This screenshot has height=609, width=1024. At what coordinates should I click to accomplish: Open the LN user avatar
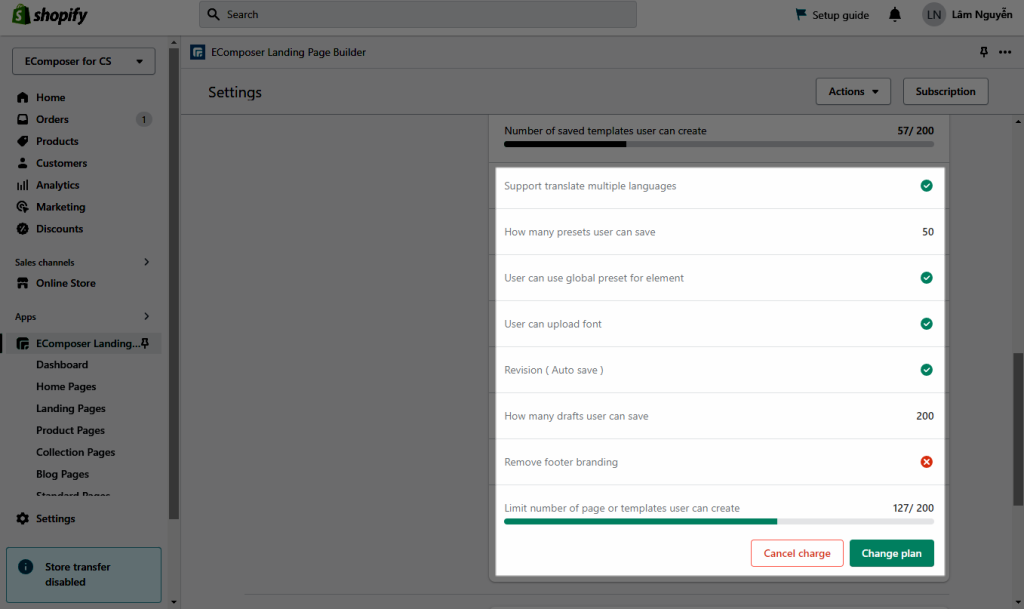(x=934, y=14)
